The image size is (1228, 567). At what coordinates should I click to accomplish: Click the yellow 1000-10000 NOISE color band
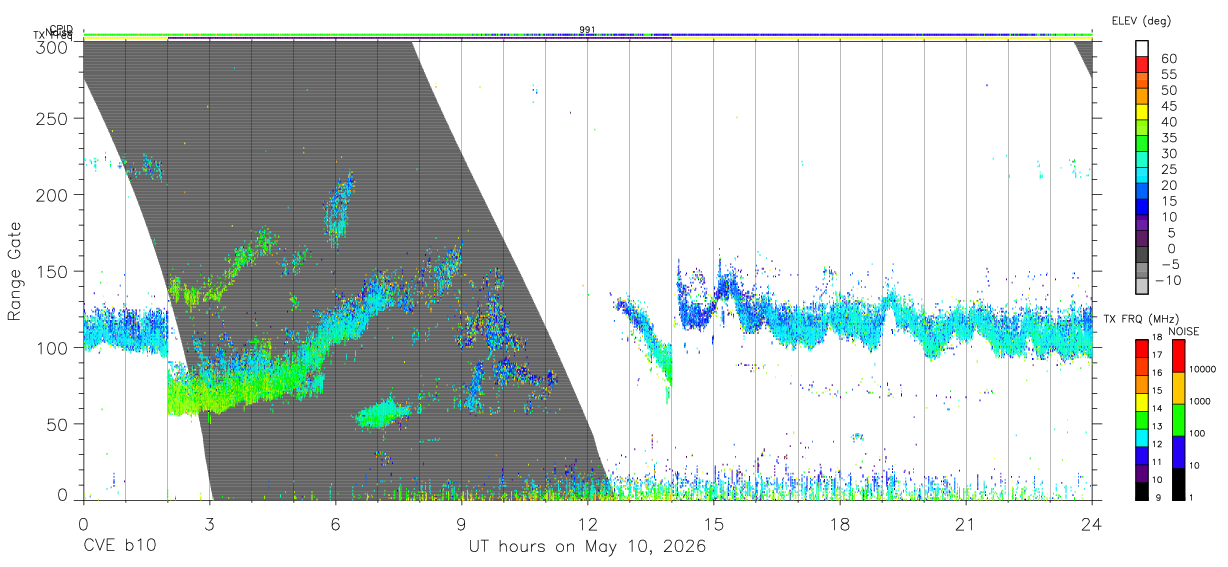[x=1179, y=388]
